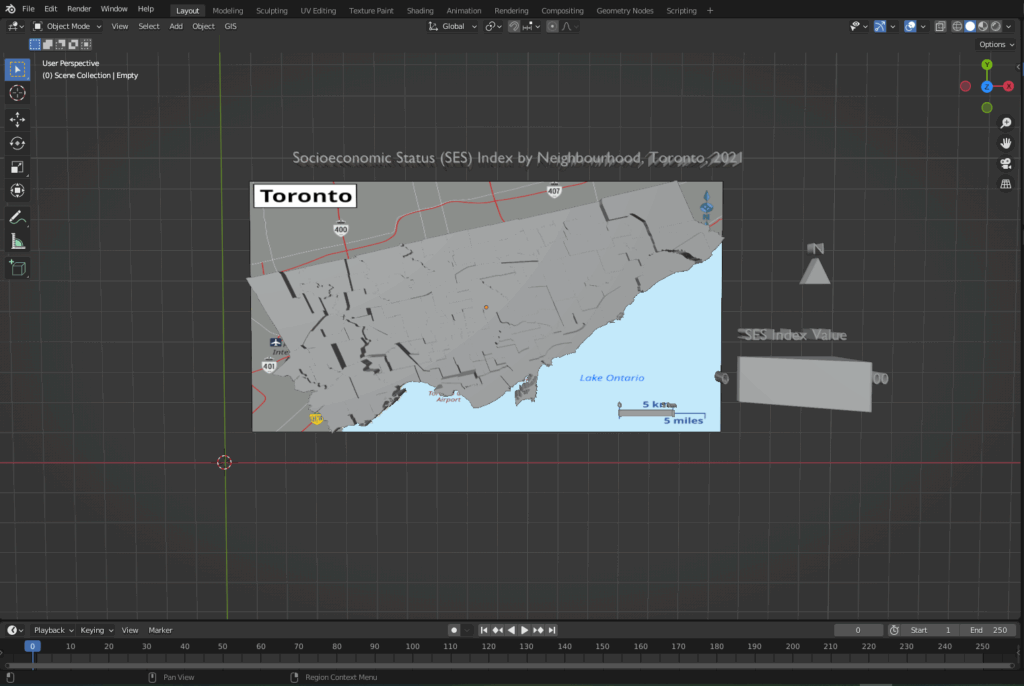Select the Cursor tool in toolbar
This screenshot has width=1024, height=686.
pyautogui.click(x=17, y=93)
